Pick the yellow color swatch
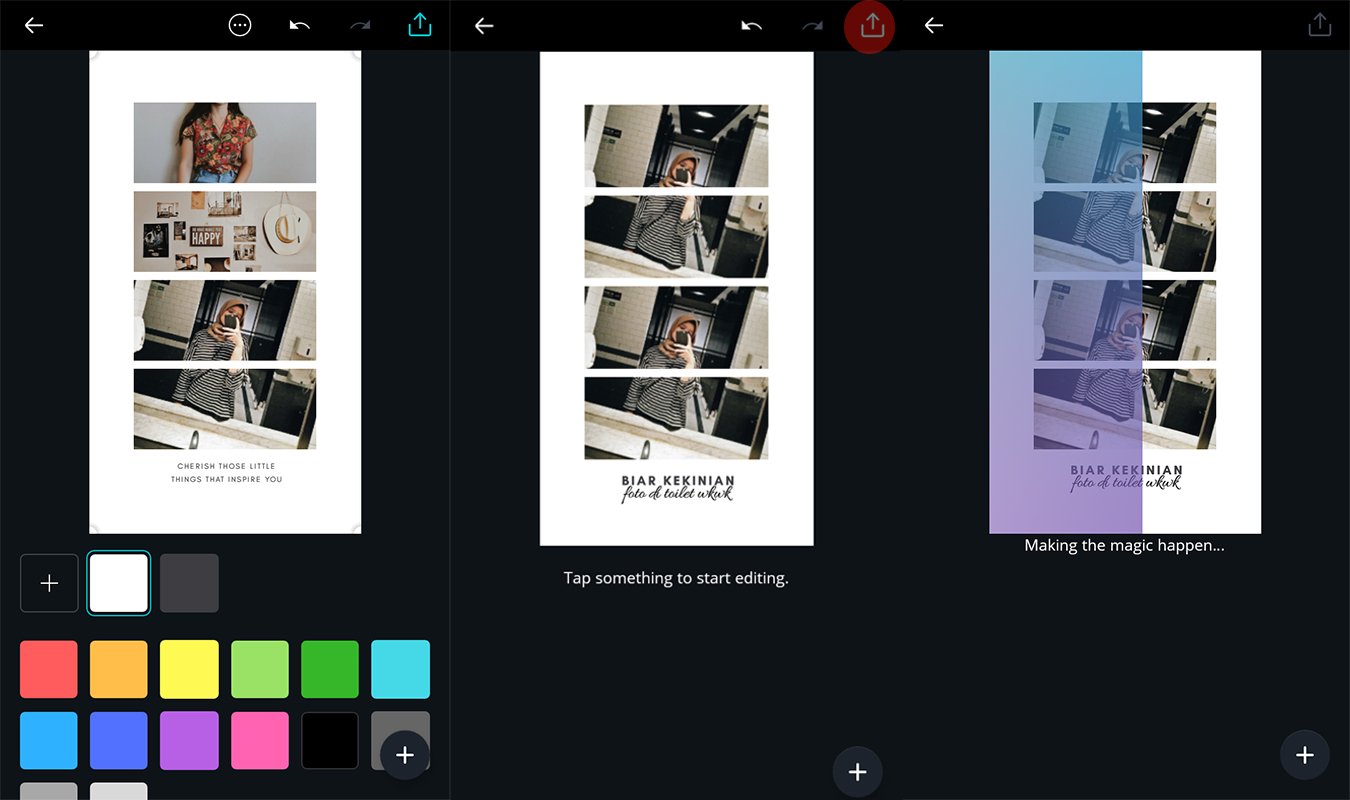 point(189,669)
